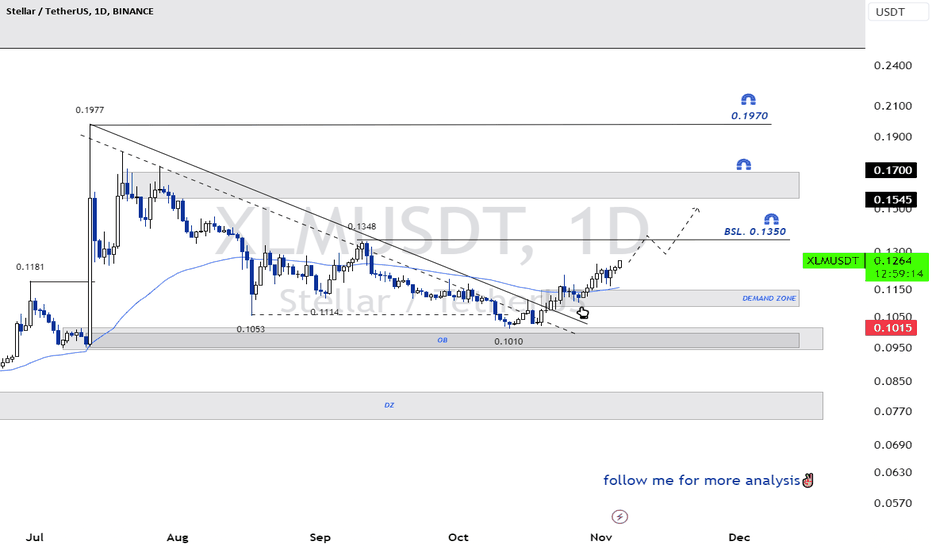The width and height of the screenshot is (932, 550).
Task: Click the black 0.1700 price label
Action: (890, 170)
